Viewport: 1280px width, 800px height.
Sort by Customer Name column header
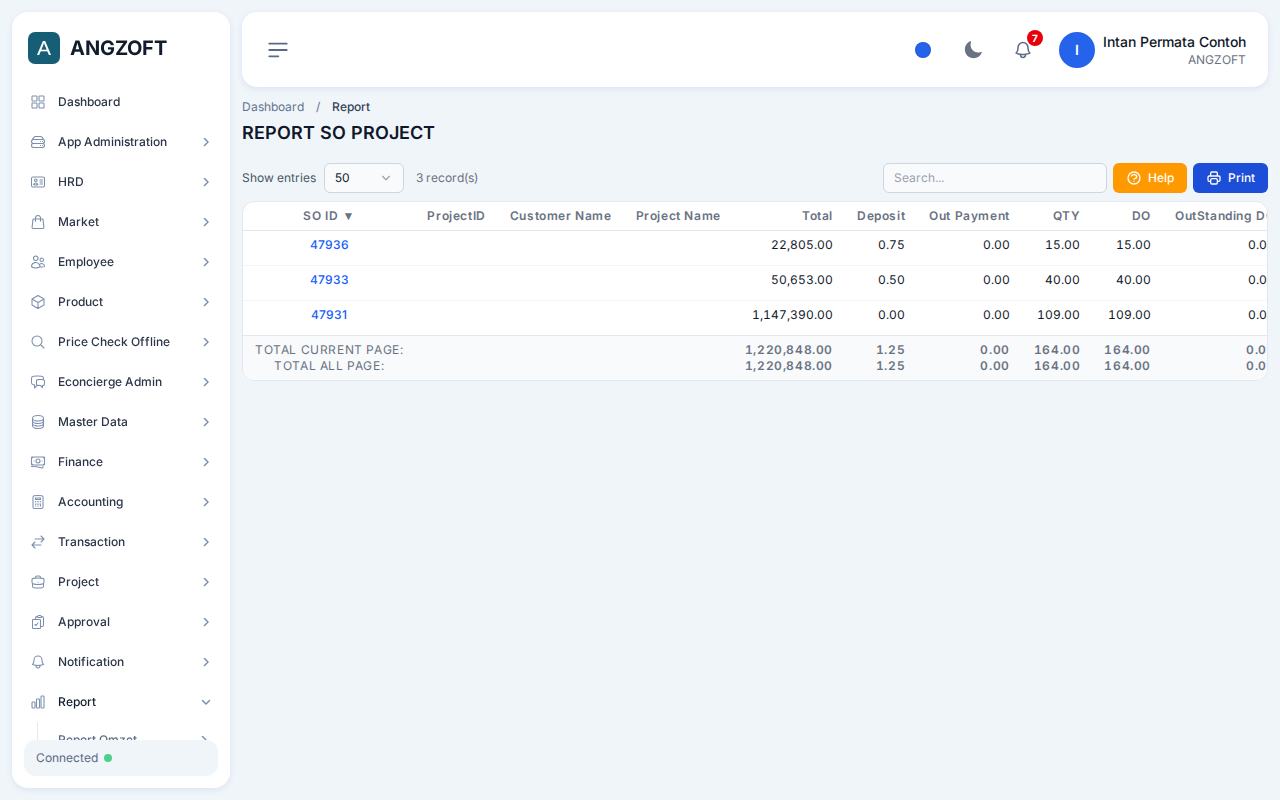[560, 216]
